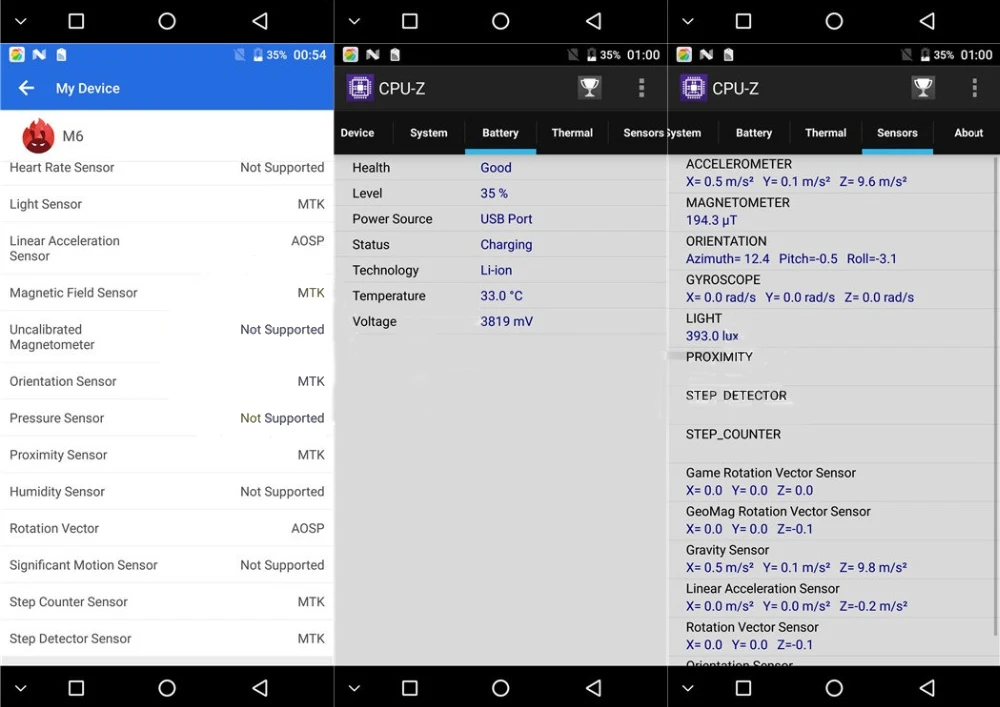
Task: Open the About tab
Action: pyautogui.click(x=968, y=133)
